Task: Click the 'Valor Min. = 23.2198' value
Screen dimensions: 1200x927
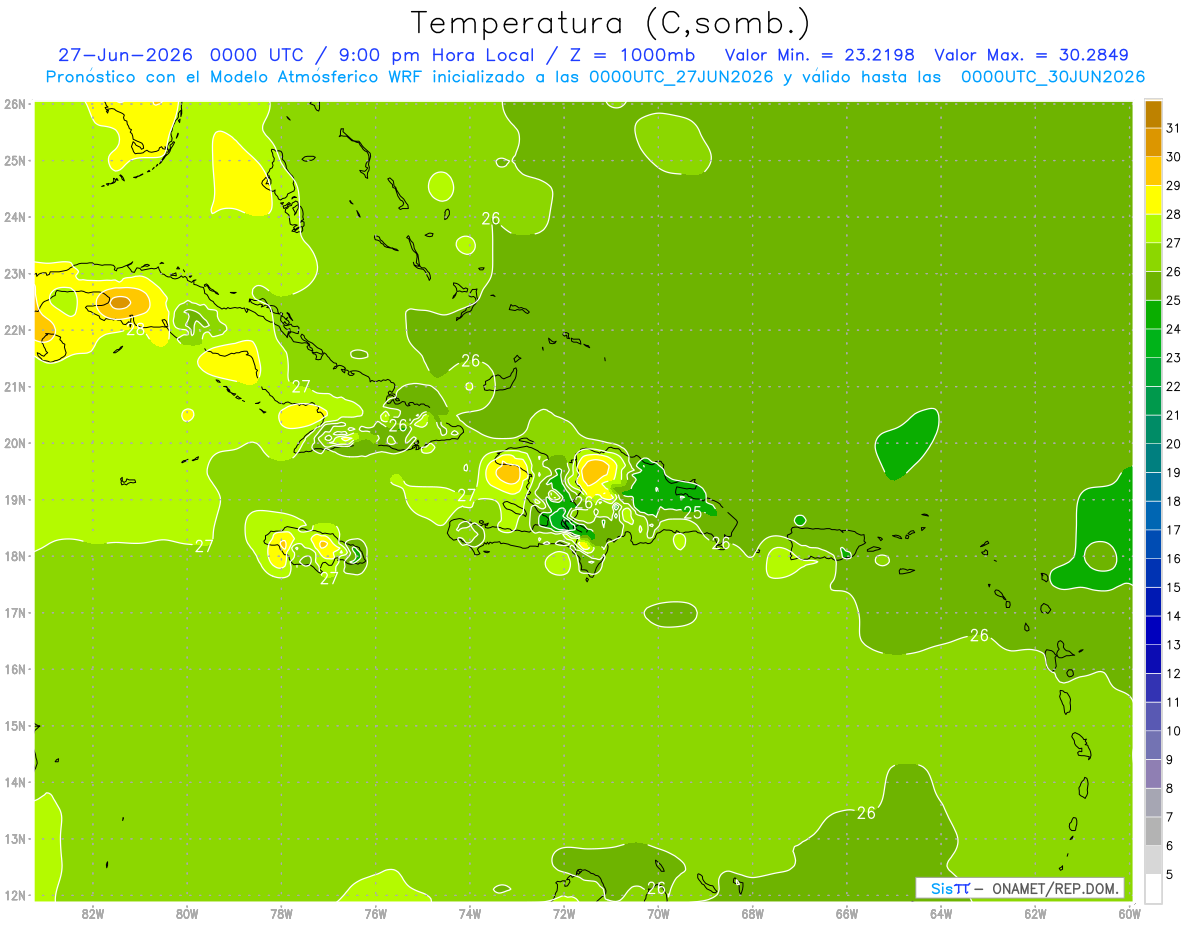Action: click(819, 55)
